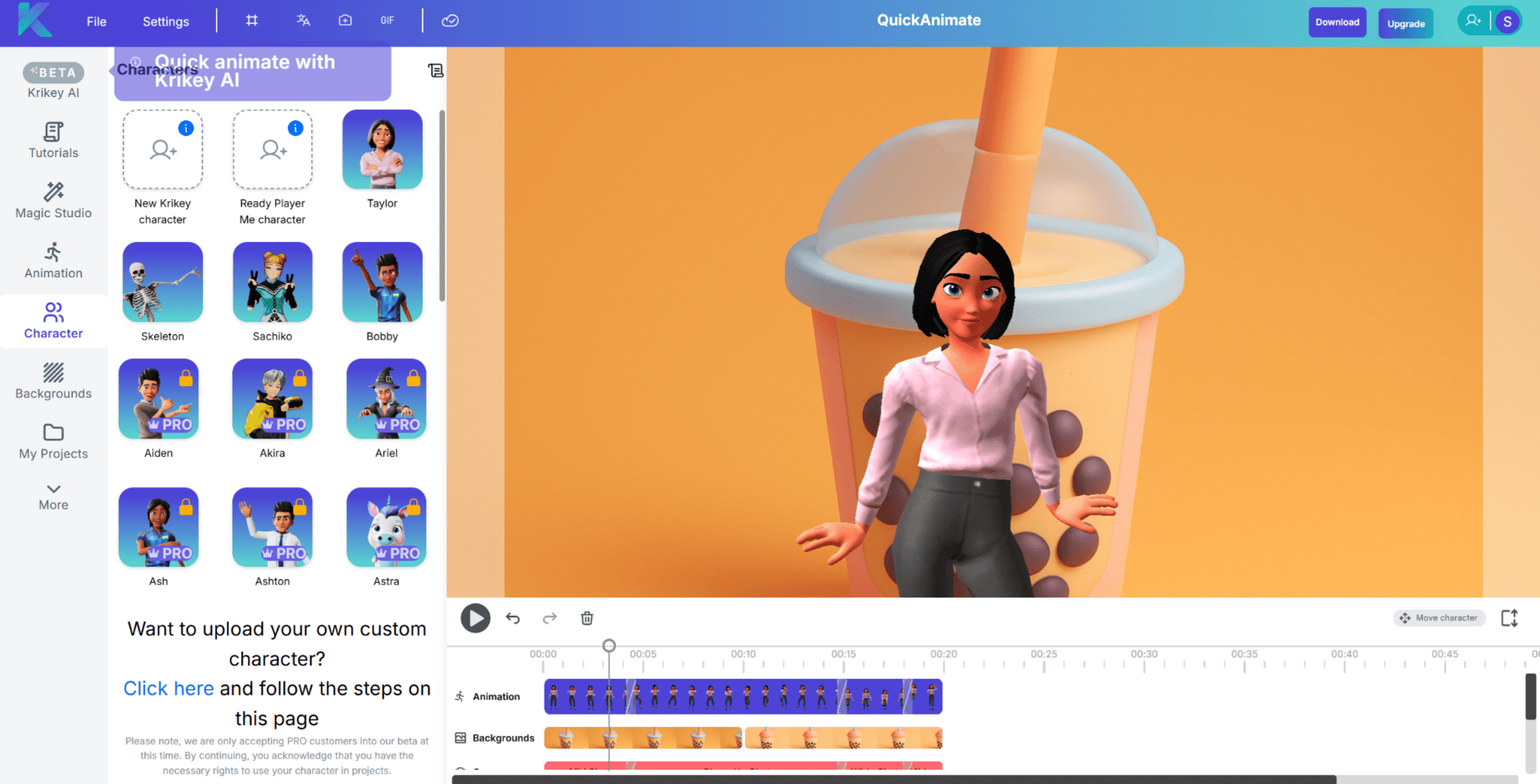The width and height of the screenshot is (1540, 784).
Task: Open the S profile avatar
Action: point(1507,22)
